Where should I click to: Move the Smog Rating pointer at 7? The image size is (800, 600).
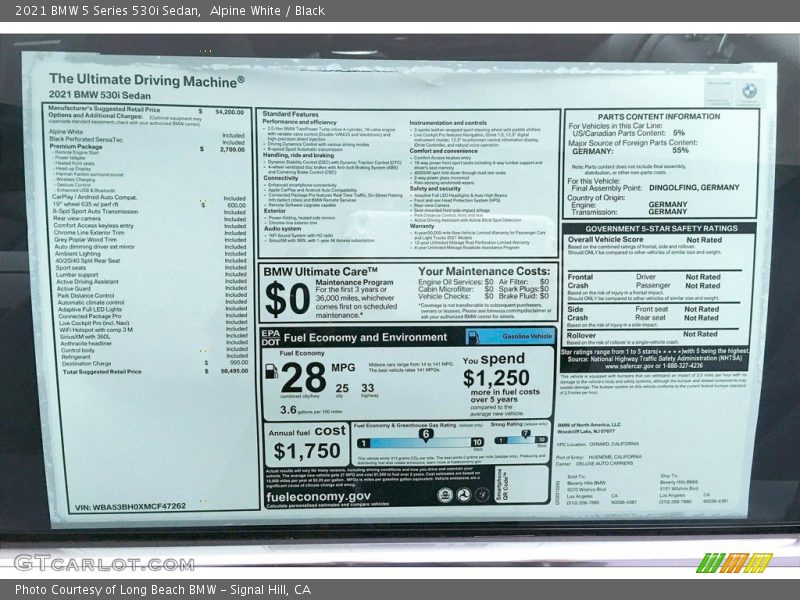[527, 432]
